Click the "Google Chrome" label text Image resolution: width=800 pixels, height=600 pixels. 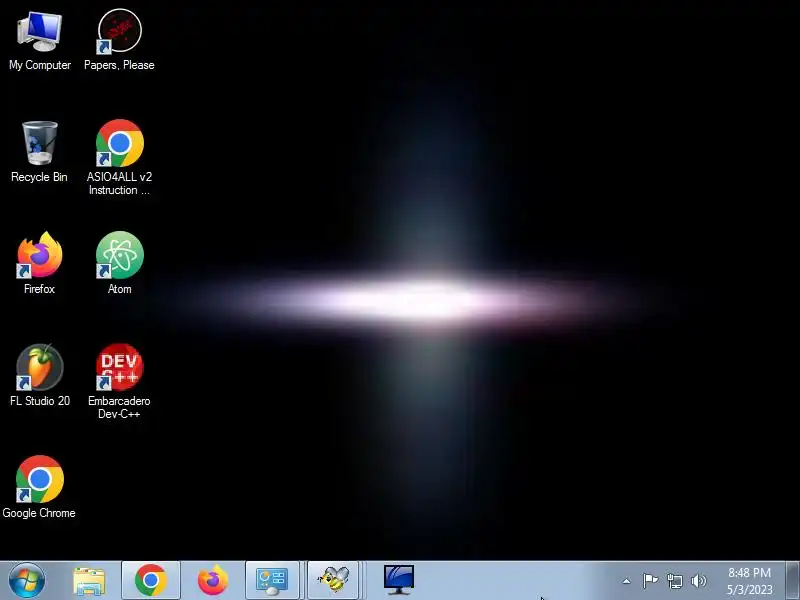pos(39,513)
